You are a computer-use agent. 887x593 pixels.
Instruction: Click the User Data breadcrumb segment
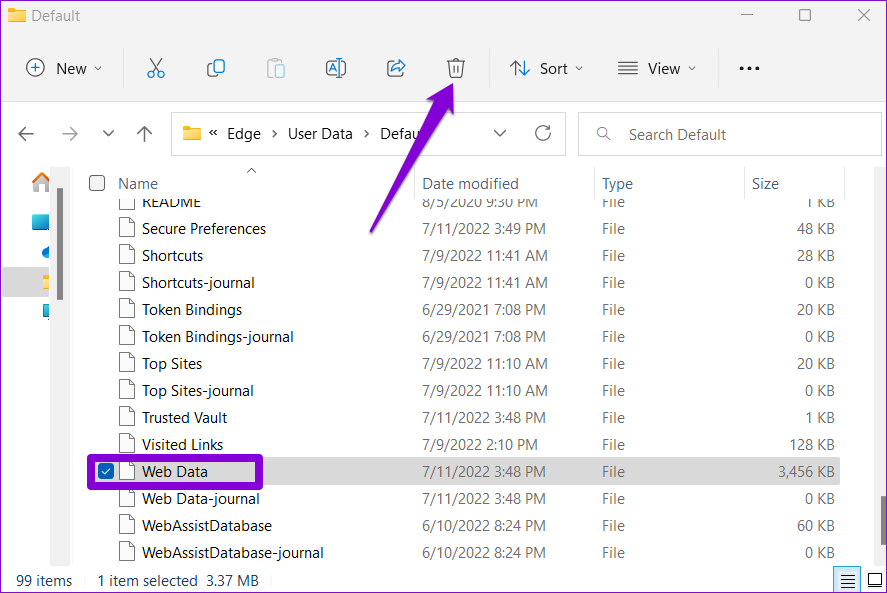coord(320,134)
